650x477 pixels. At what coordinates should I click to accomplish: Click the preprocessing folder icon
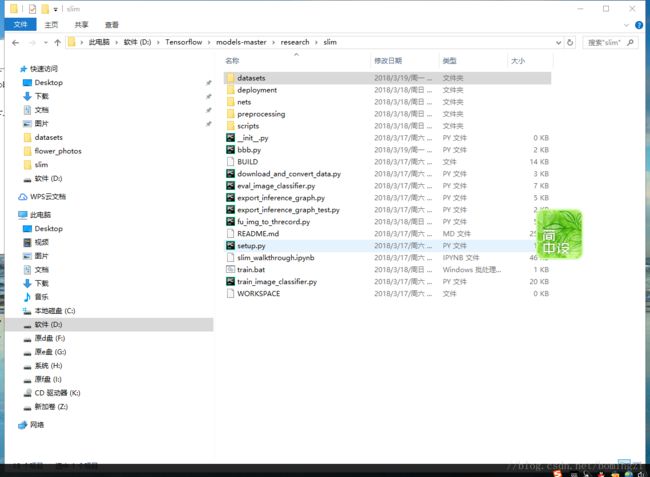point(231,114)
